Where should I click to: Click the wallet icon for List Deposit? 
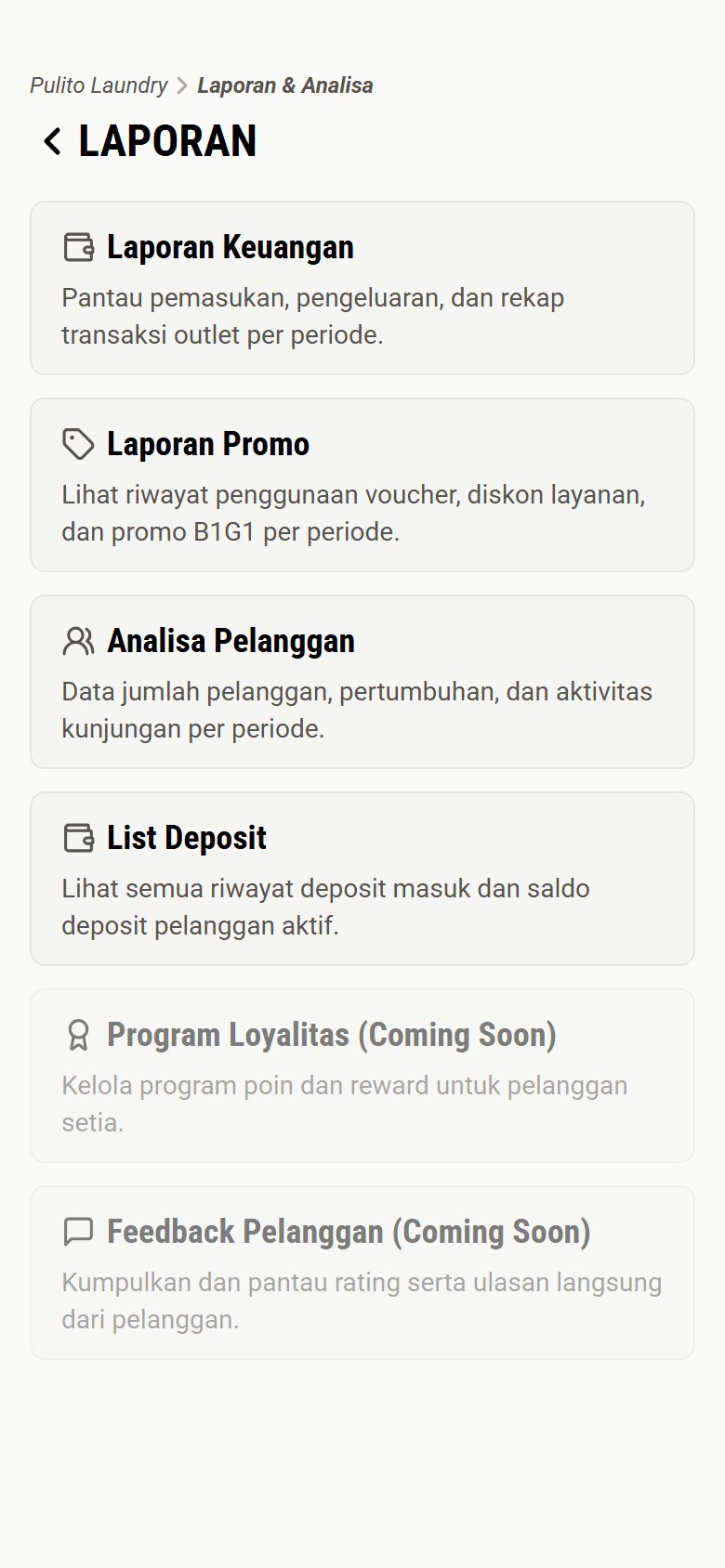tap(79, 838)
